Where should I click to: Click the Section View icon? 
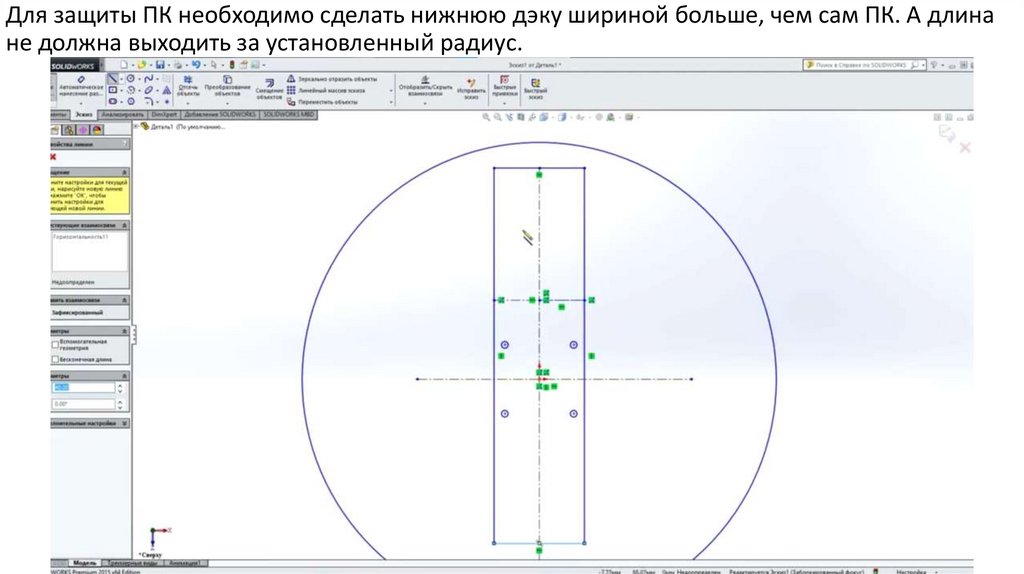[520, 117]
